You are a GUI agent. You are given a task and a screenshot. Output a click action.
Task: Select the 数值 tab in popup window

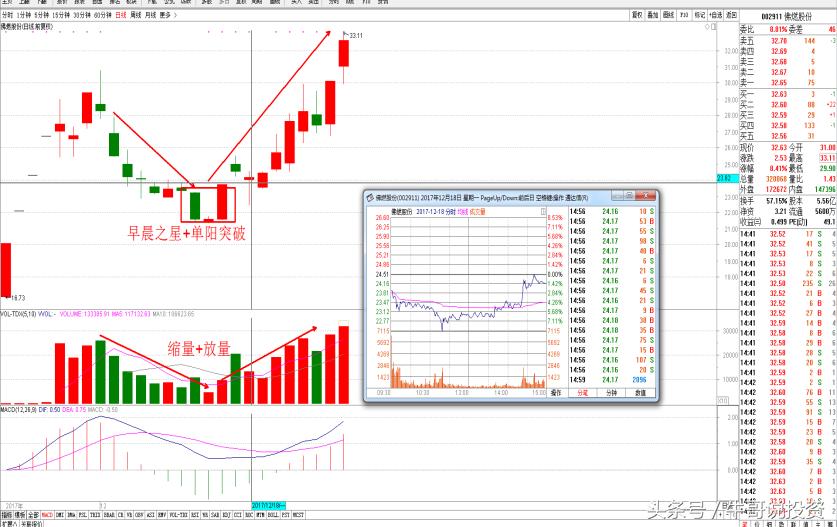pyautogui.click(x=641, y=392)
